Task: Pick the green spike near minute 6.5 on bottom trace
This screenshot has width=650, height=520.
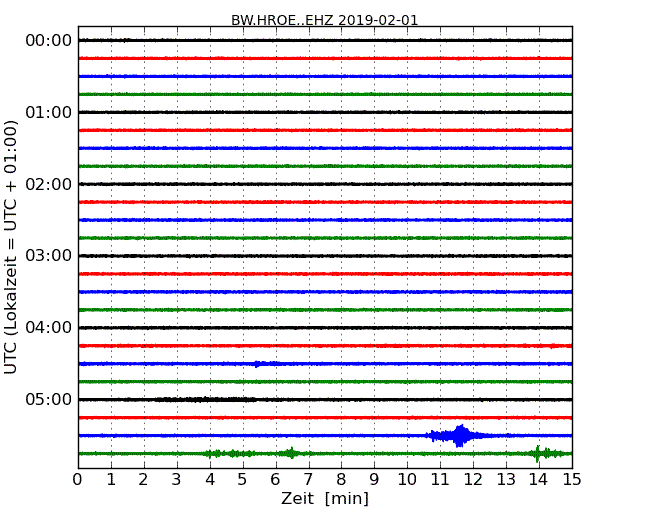Action: pos(291,453)
